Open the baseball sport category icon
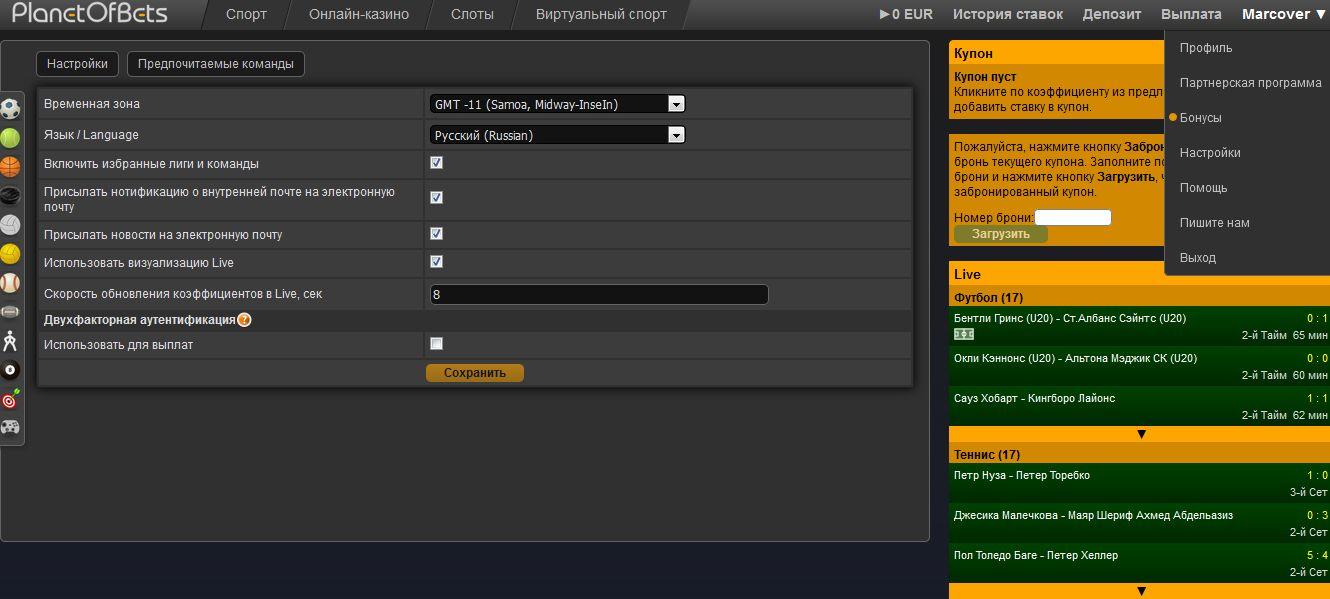Image resolution: width=1330 pixels, height=599 pixels. [x=10, y=283]
